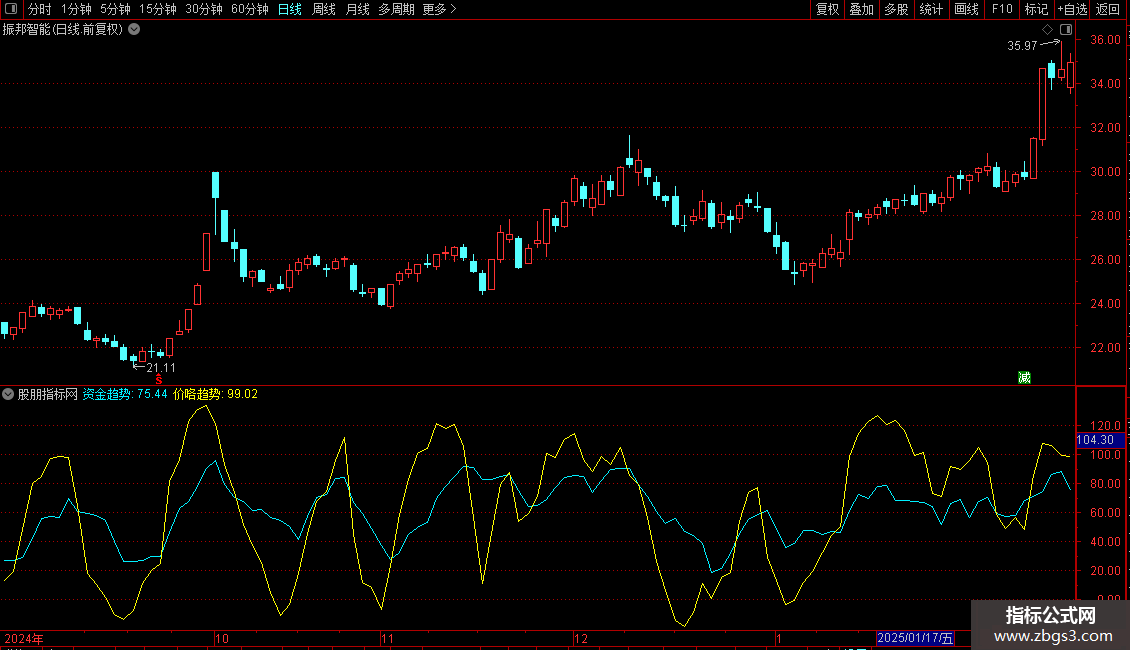Viewport: 1130px width, 650px height.
Task: Click the red S signal marker
Action: 159,380
